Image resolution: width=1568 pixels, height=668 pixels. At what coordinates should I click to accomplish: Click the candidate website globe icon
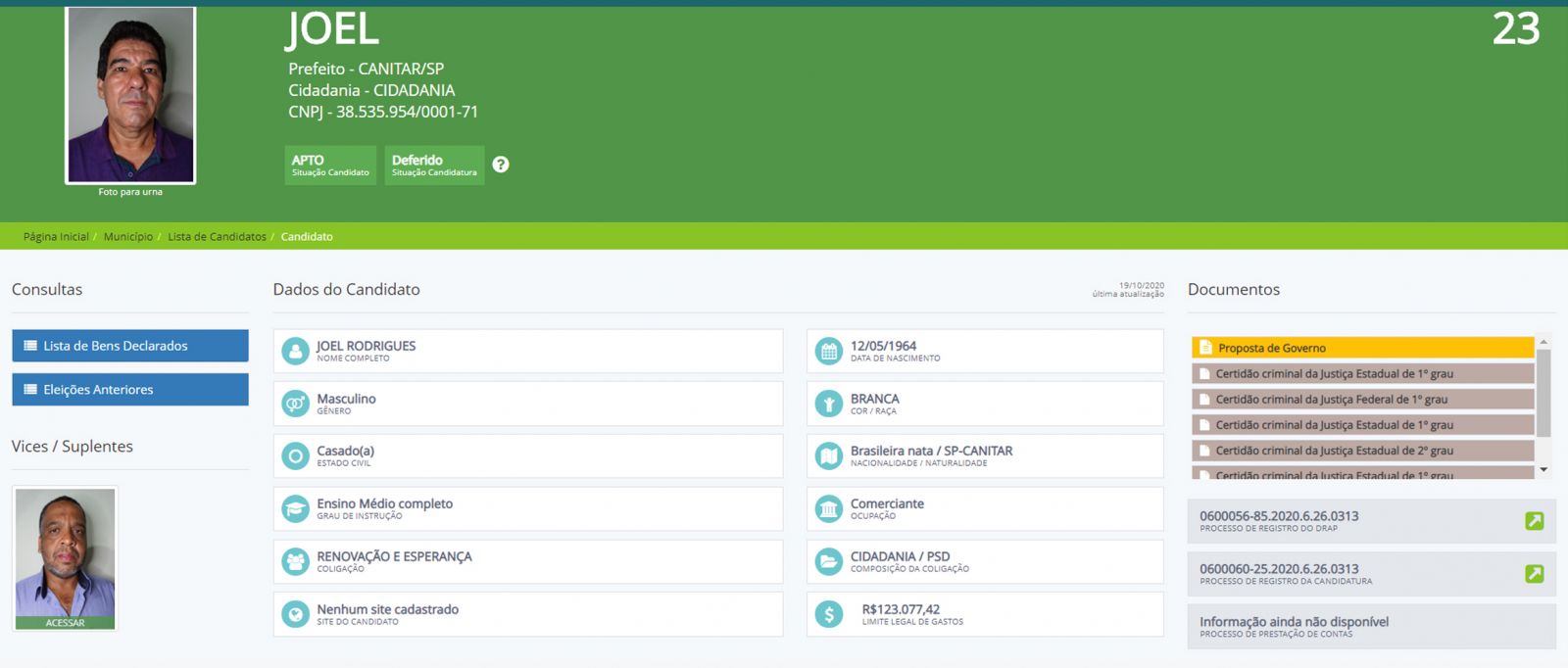pyautogui.click(x=295, y=614)
